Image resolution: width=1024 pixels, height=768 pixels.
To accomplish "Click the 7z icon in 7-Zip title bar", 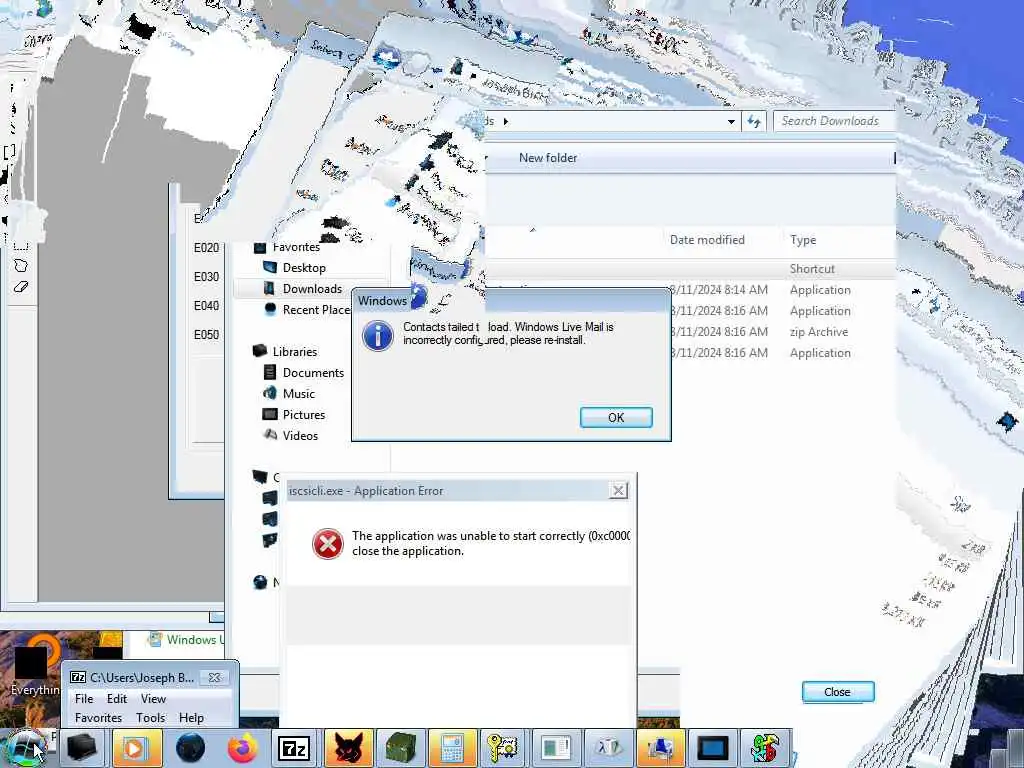I will (x=78, y=677).
